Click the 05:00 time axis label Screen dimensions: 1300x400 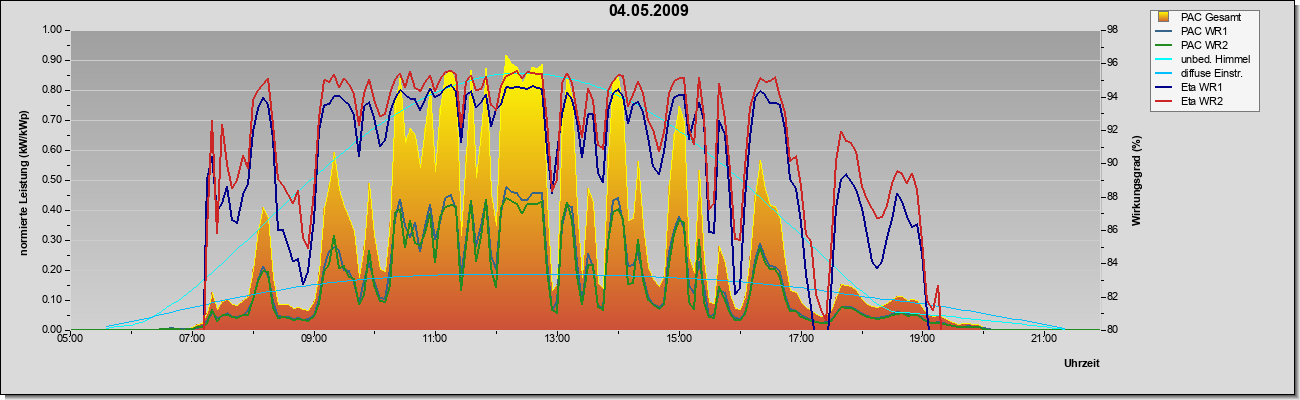click(70, 338)
